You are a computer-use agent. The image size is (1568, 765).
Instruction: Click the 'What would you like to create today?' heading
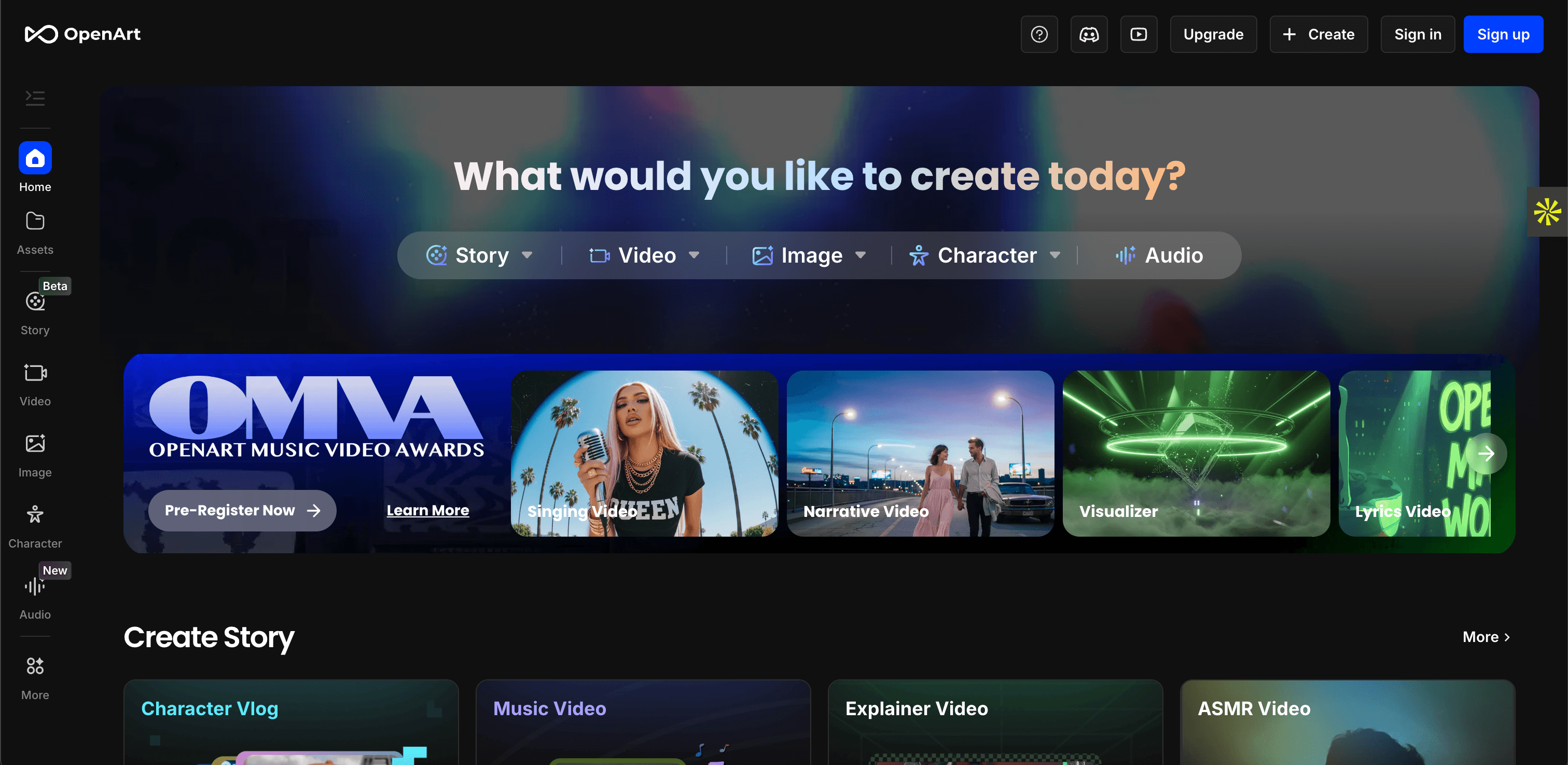820,176
